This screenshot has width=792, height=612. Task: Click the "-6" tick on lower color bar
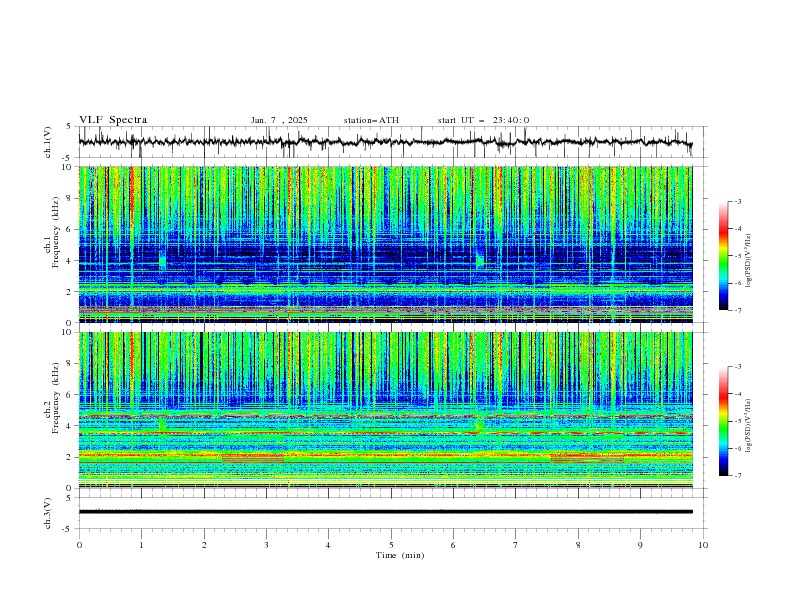[x=737, y=448]
